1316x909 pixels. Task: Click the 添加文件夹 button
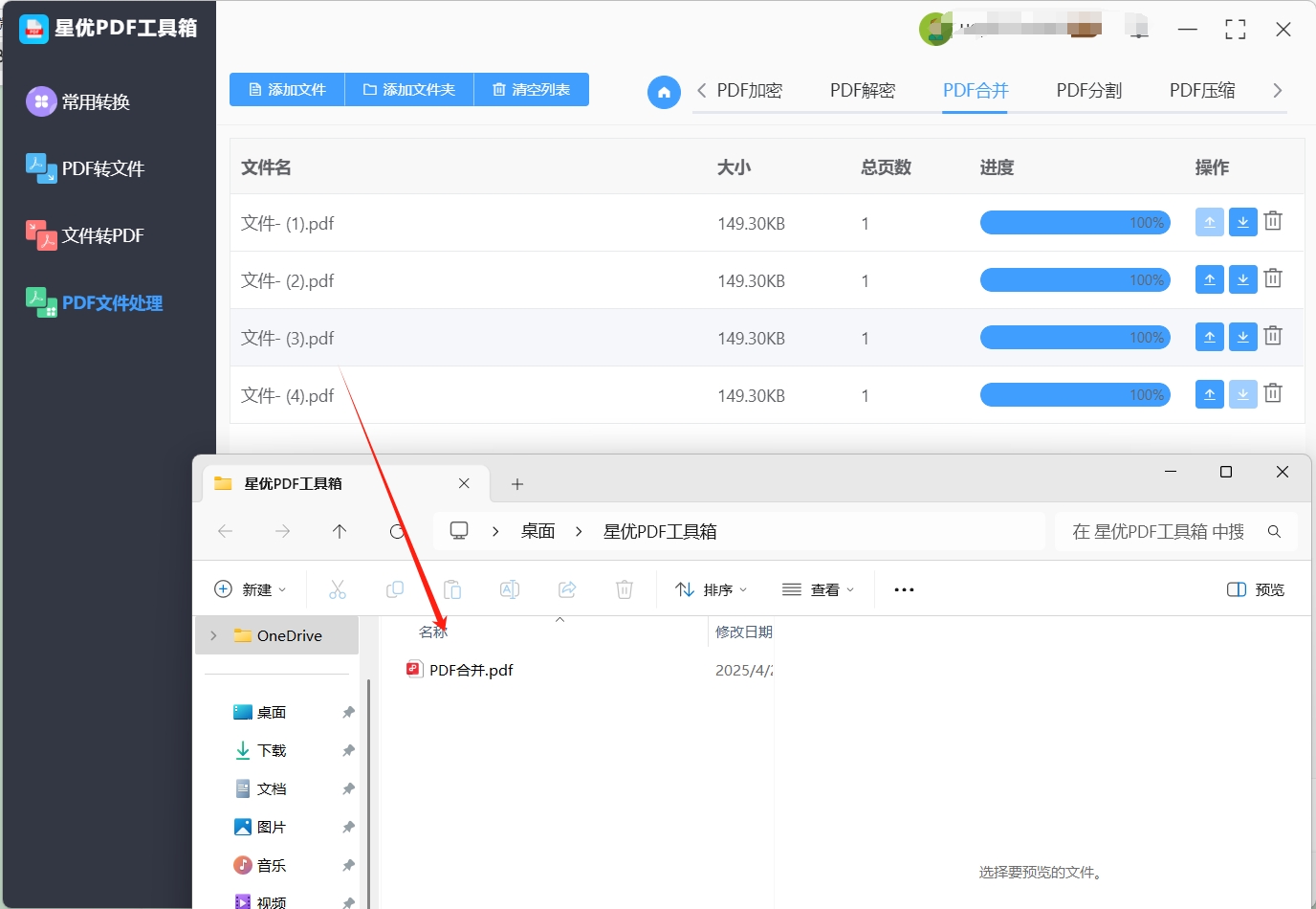click(x=409, y=89)
